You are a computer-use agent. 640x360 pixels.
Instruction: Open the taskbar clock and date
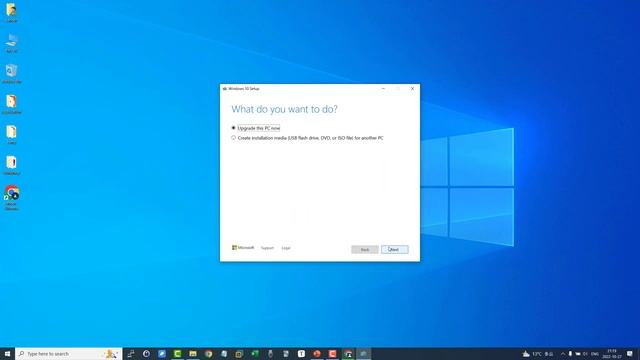pyautogui.click(x=612, y=353)
